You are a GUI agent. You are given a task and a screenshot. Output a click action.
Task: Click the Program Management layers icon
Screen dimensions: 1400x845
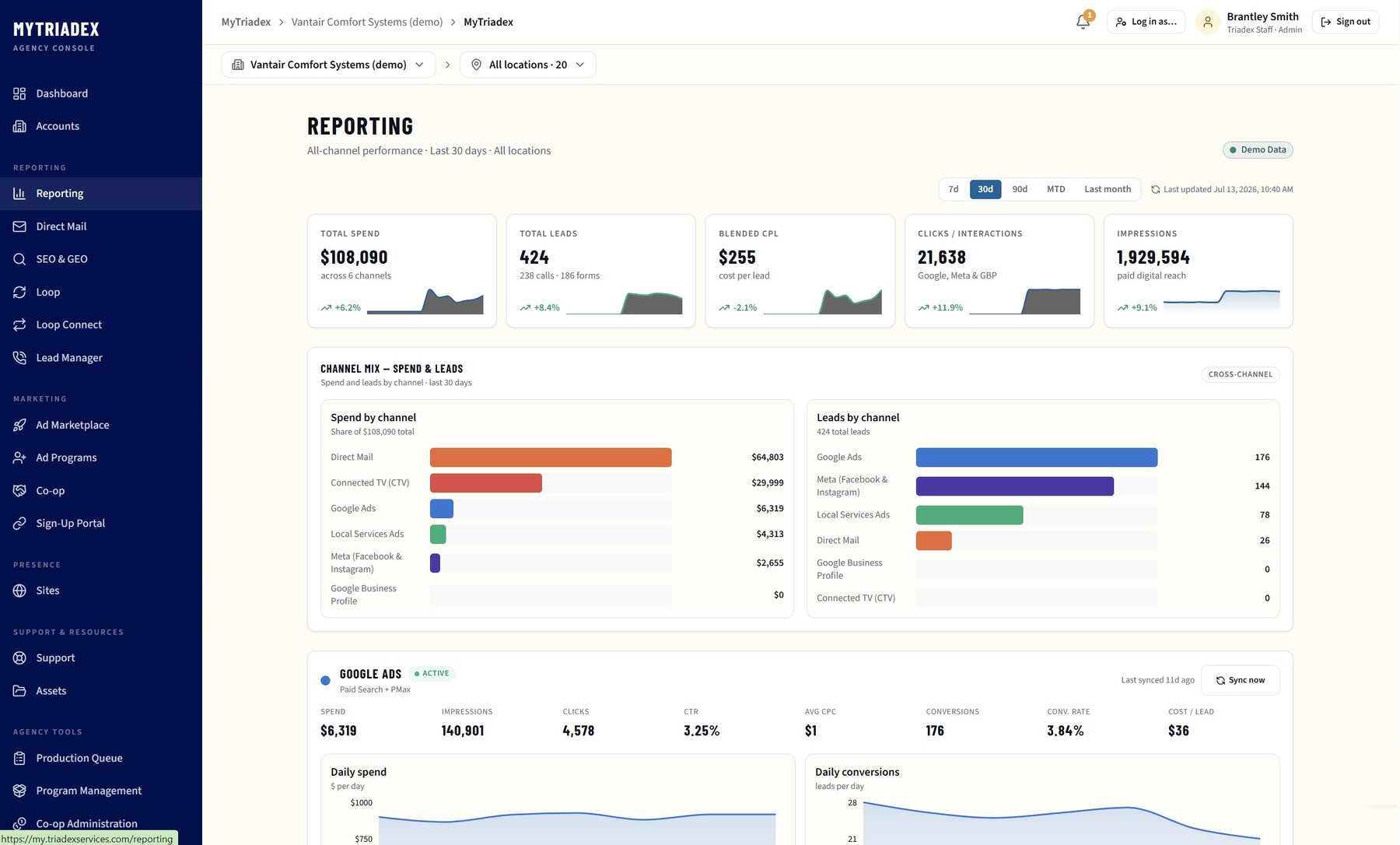point(19,791)
